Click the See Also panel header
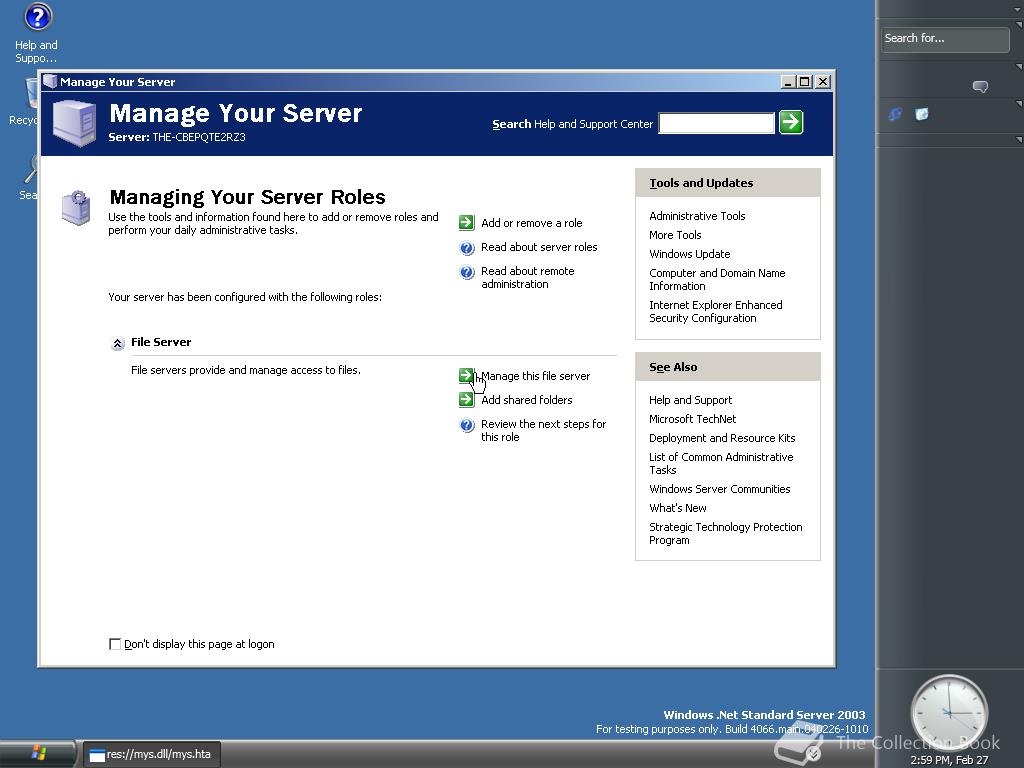The width and height of the screenshot is (1024, 768). pos(728,367)
